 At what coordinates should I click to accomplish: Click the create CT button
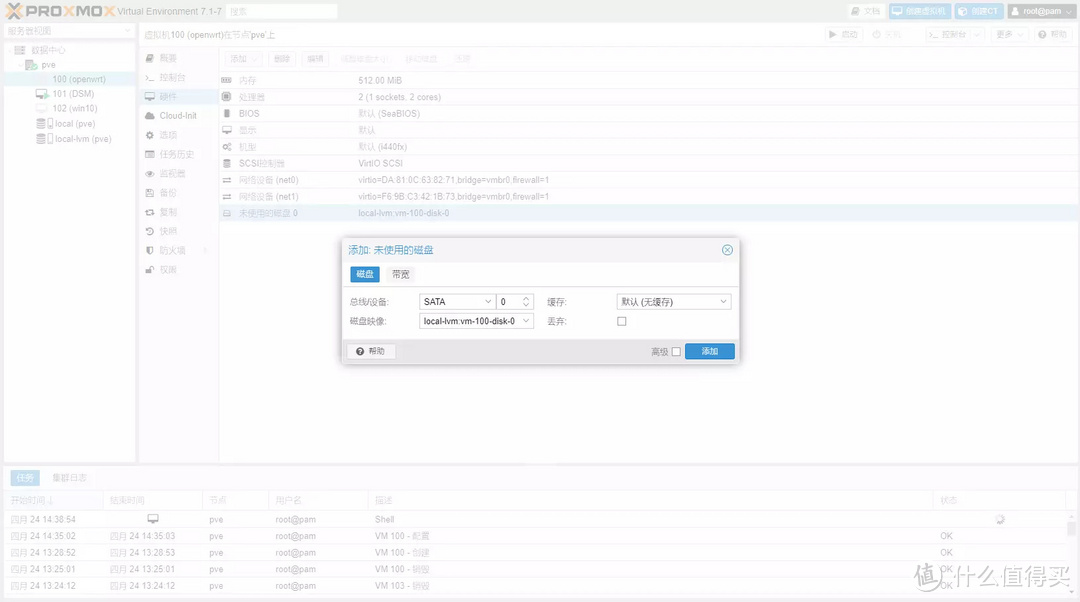click(x=979, y=11)
